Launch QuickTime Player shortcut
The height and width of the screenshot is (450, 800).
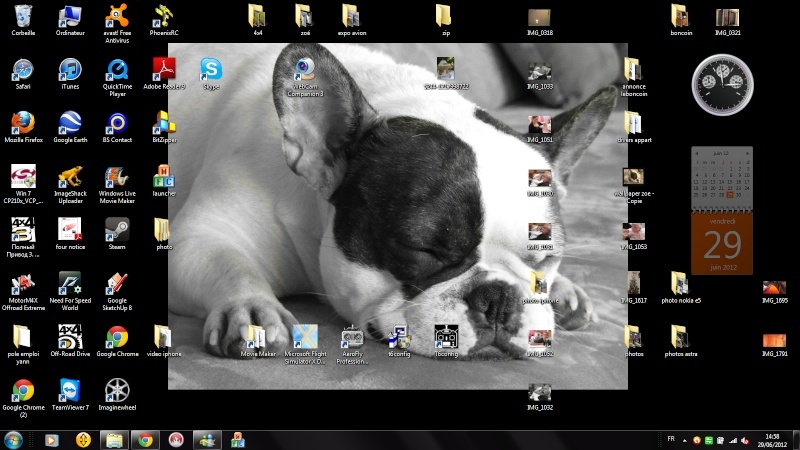pyautogui.click(x=117, y=78)
